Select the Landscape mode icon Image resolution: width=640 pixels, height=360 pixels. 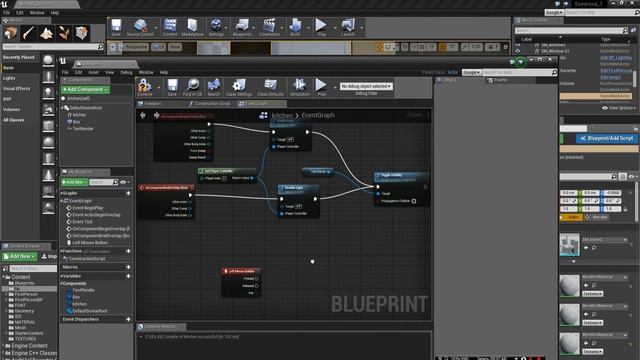pos(46,33)
